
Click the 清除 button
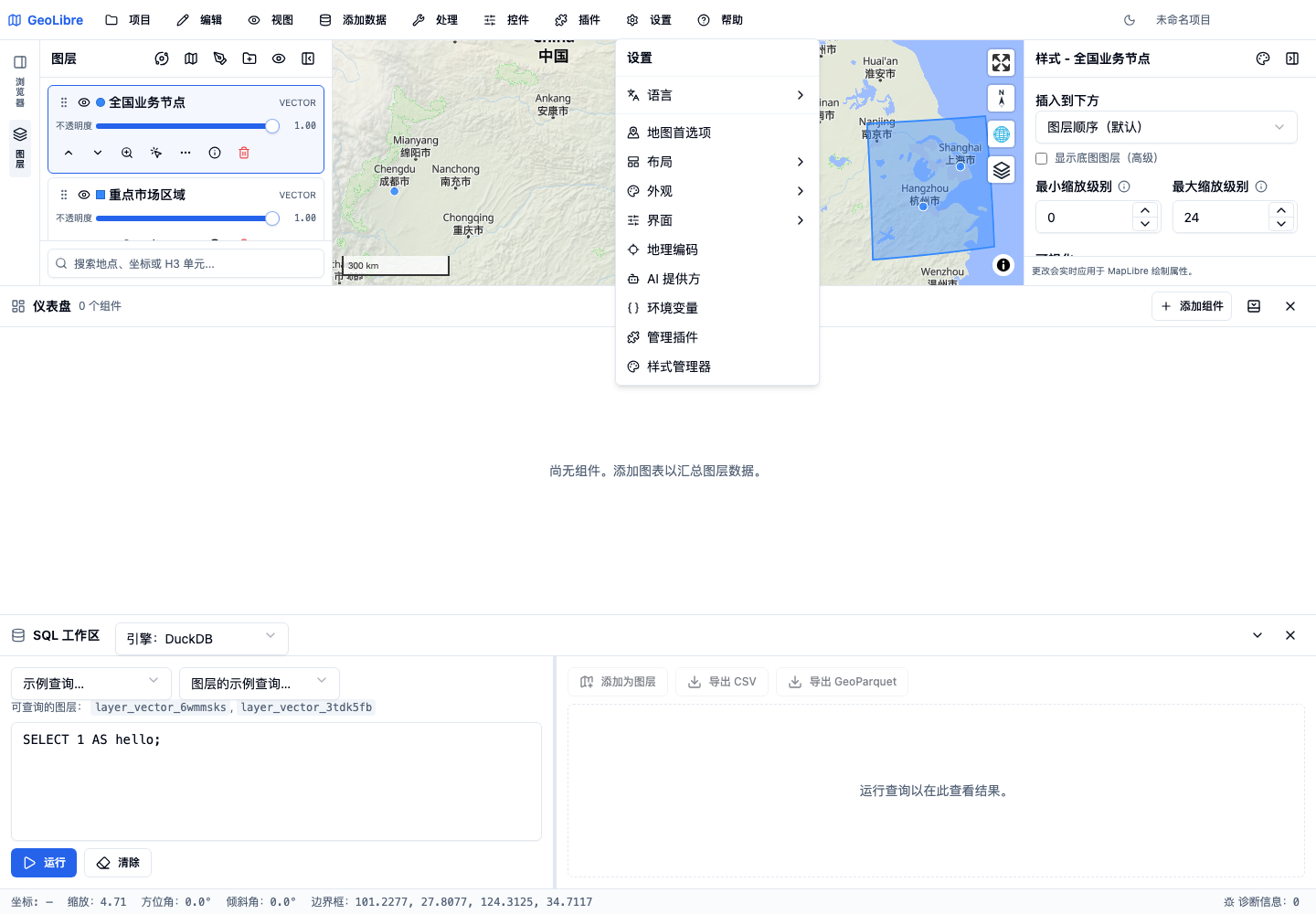118,863
